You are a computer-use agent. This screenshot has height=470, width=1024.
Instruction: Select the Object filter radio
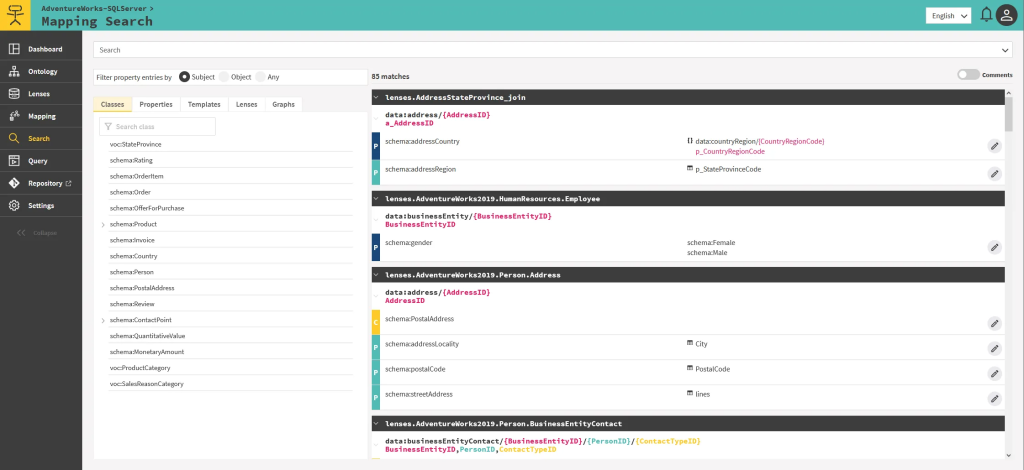pos(224,77)
